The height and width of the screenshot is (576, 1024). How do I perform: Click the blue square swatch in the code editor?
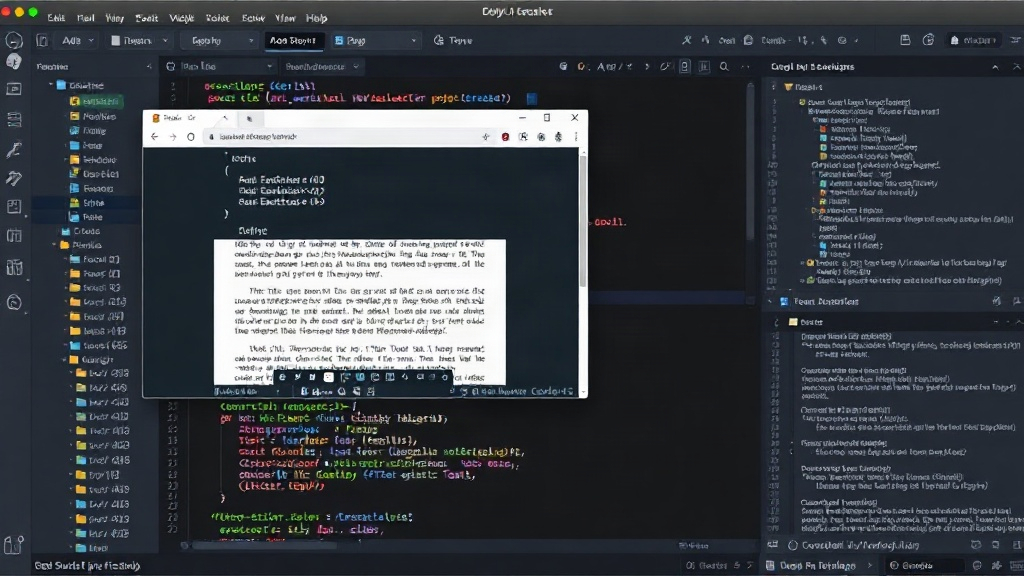click(532, 99)
